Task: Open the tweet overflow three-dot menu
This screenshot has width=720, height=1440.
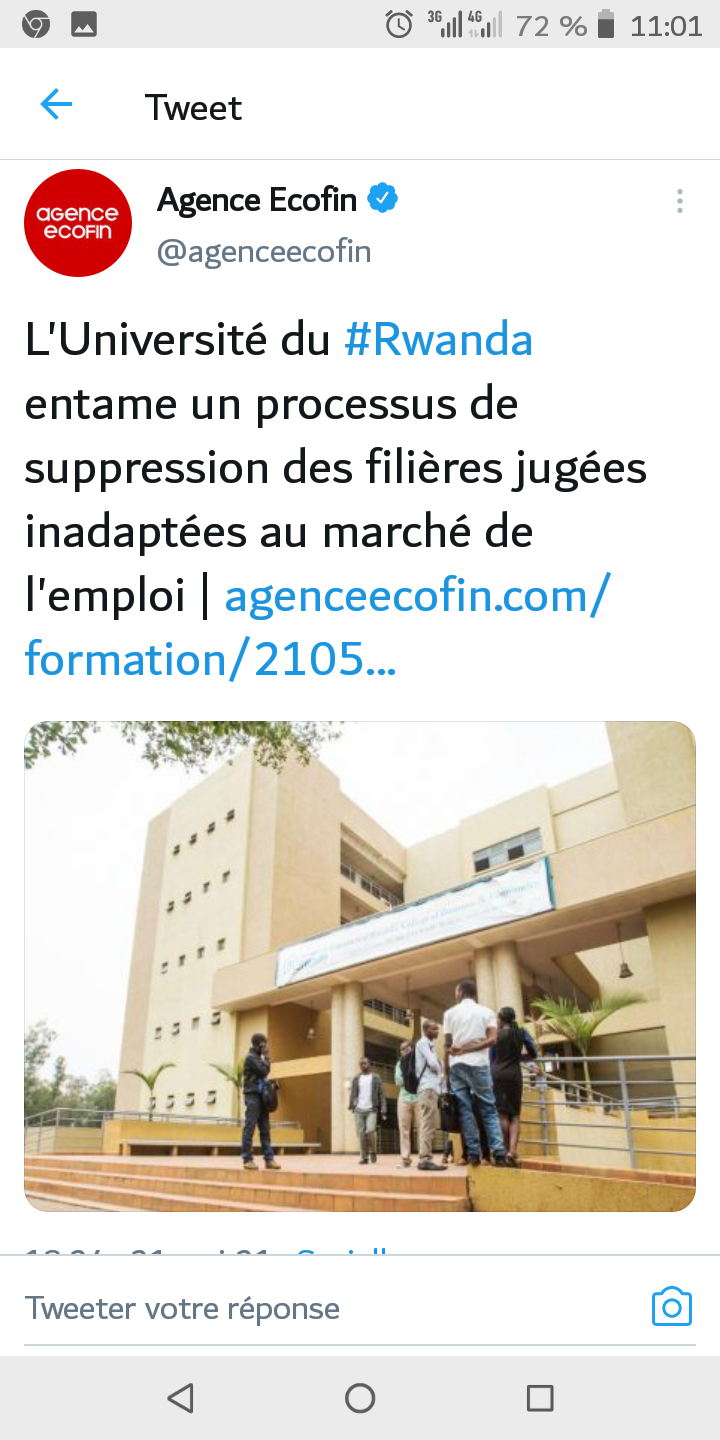Action: point(679,201)
